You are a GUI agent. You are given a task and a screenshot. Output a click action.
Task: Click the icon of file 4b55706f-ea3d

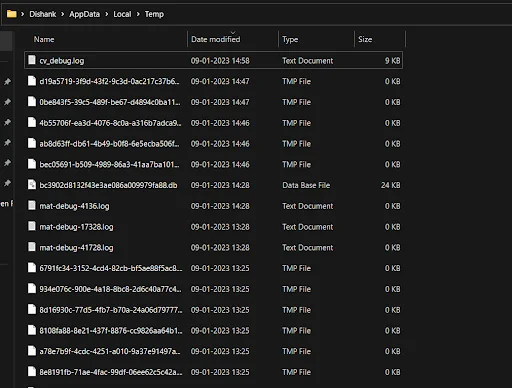(32, 122)
